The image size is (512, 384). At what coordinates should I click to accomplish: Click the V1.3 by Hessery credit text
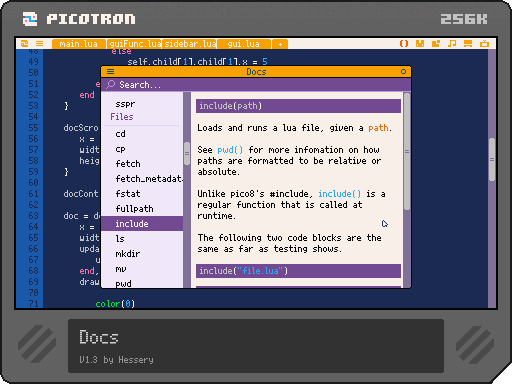point(116,360)
